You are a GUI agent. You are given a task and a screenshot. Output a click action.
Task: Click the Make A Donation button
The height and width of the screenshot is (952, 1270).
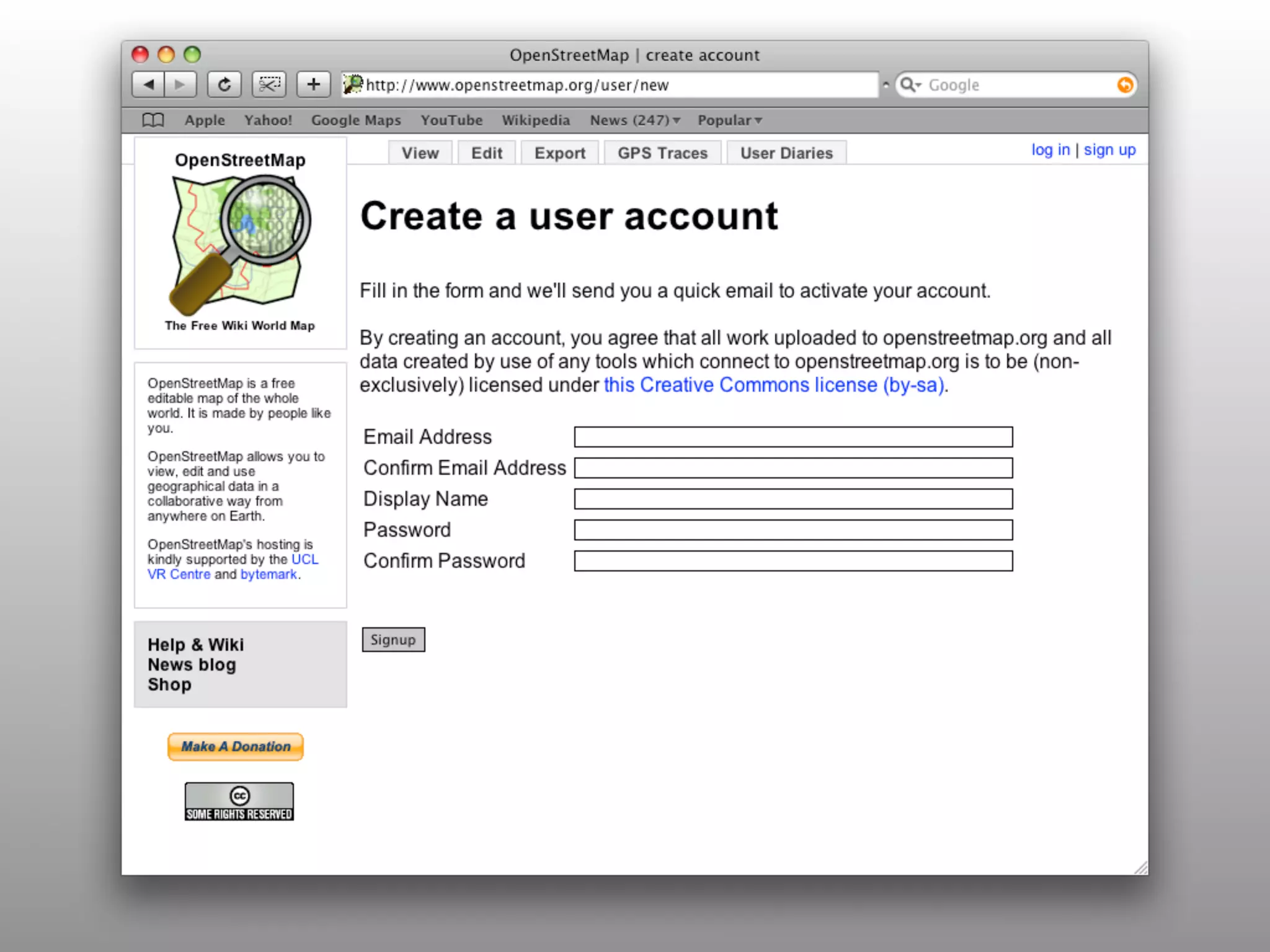[236, 747]
